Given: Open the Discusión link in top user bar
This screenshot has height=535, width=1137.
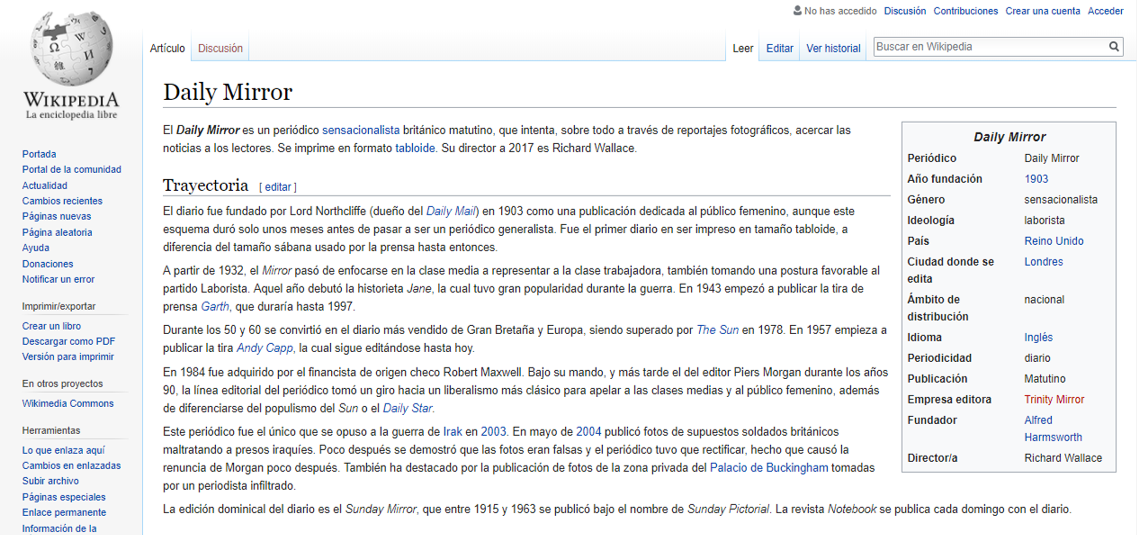Looking at the screenshot, I should (905, 11).
